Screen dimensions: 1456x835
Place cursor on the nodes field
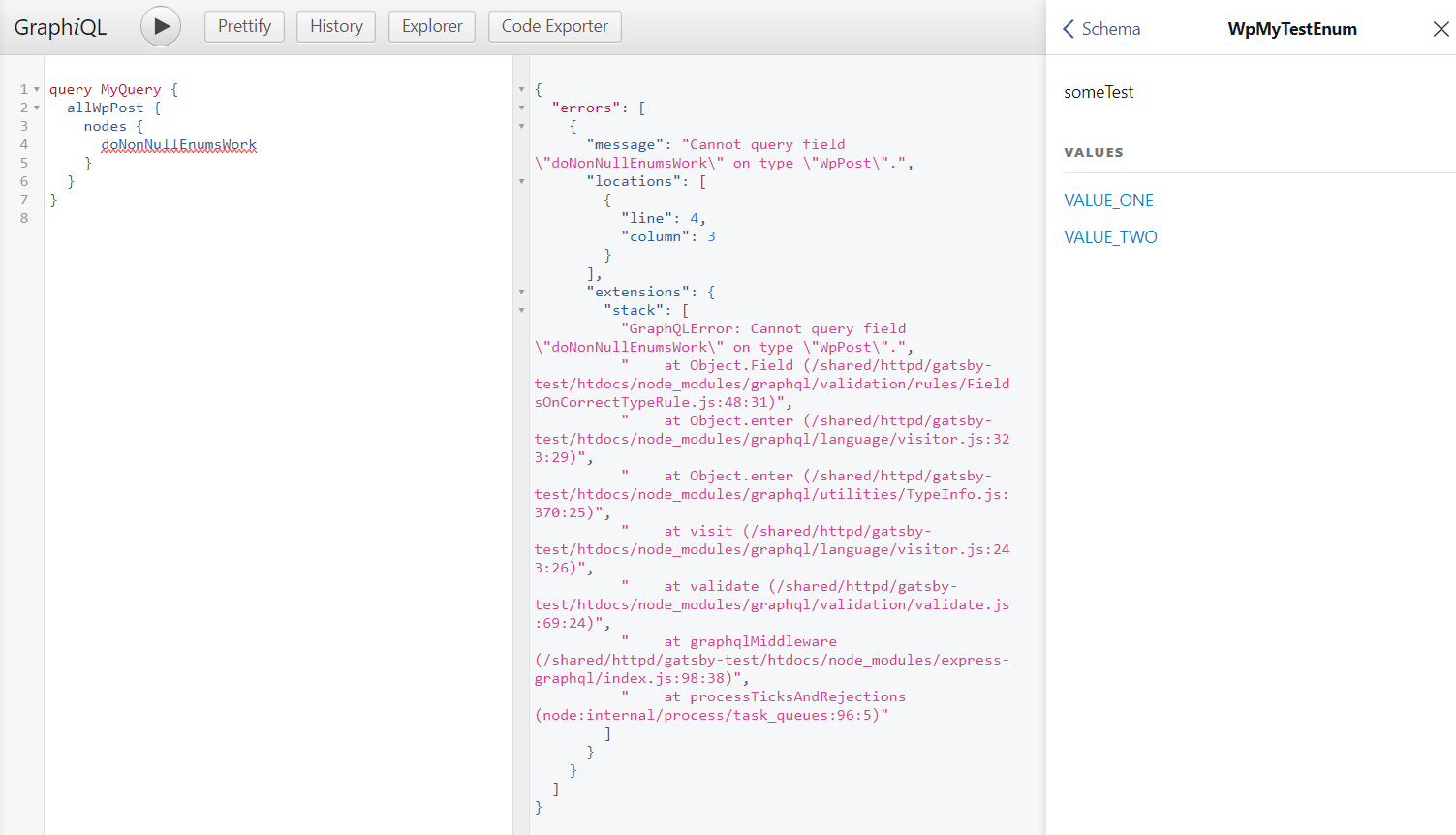click(x=105, y=125)
